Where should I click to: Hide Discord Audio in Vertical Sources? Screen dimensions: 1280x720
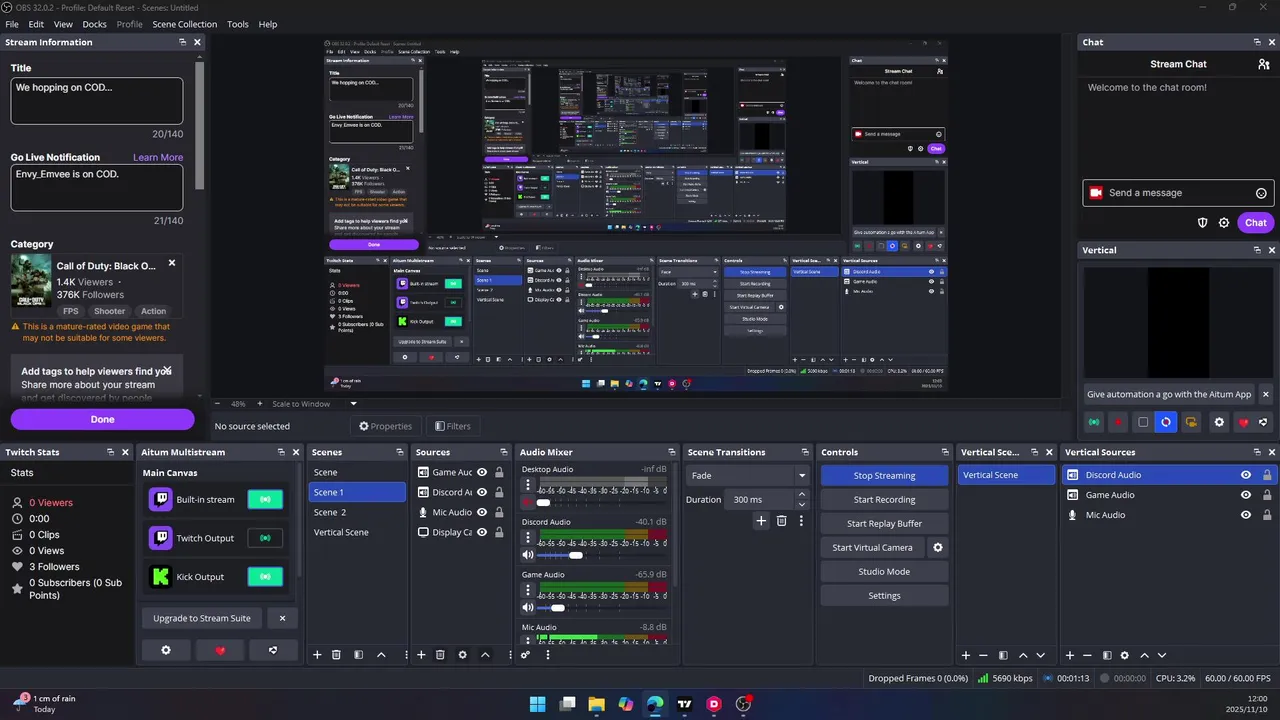[x=1246, y=475]
